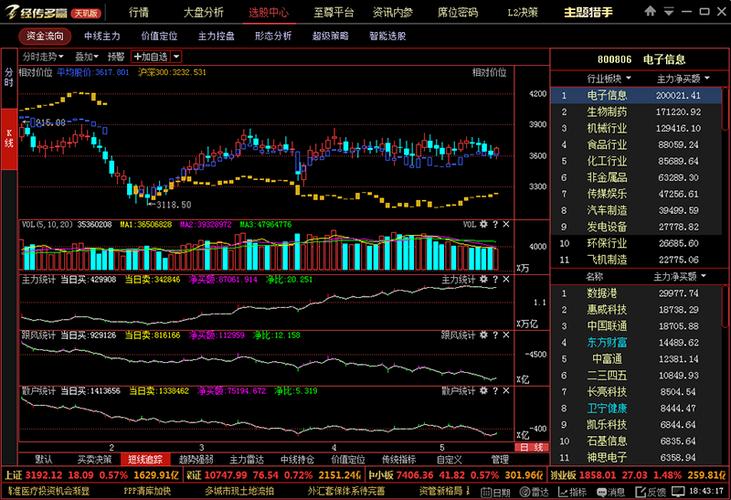Open the 消息 messages in status bar

coord(611,492)
